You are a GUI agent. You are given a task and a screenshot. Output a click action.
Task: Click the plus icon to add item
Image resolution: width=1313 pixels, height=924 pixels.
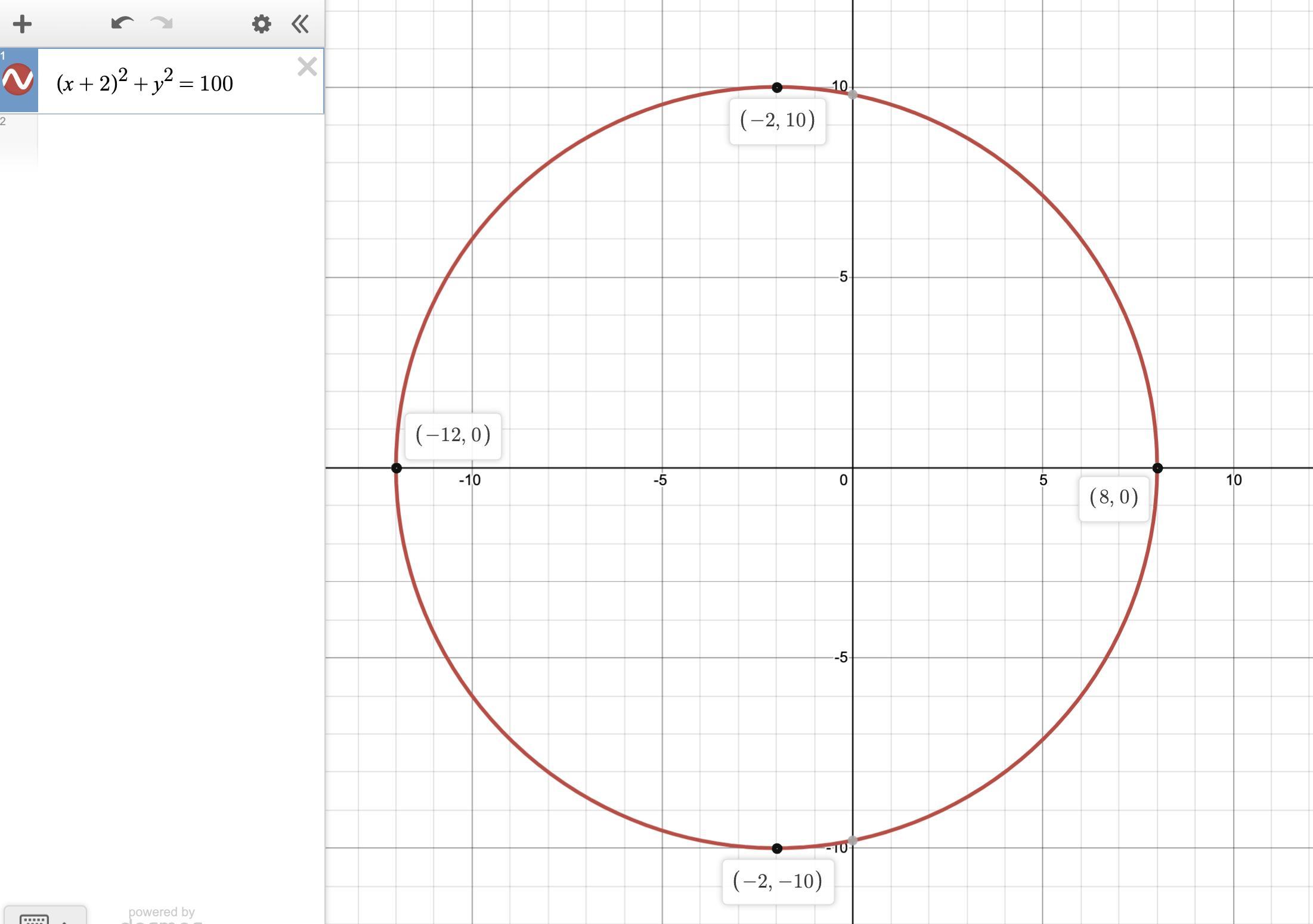(22, 24)
